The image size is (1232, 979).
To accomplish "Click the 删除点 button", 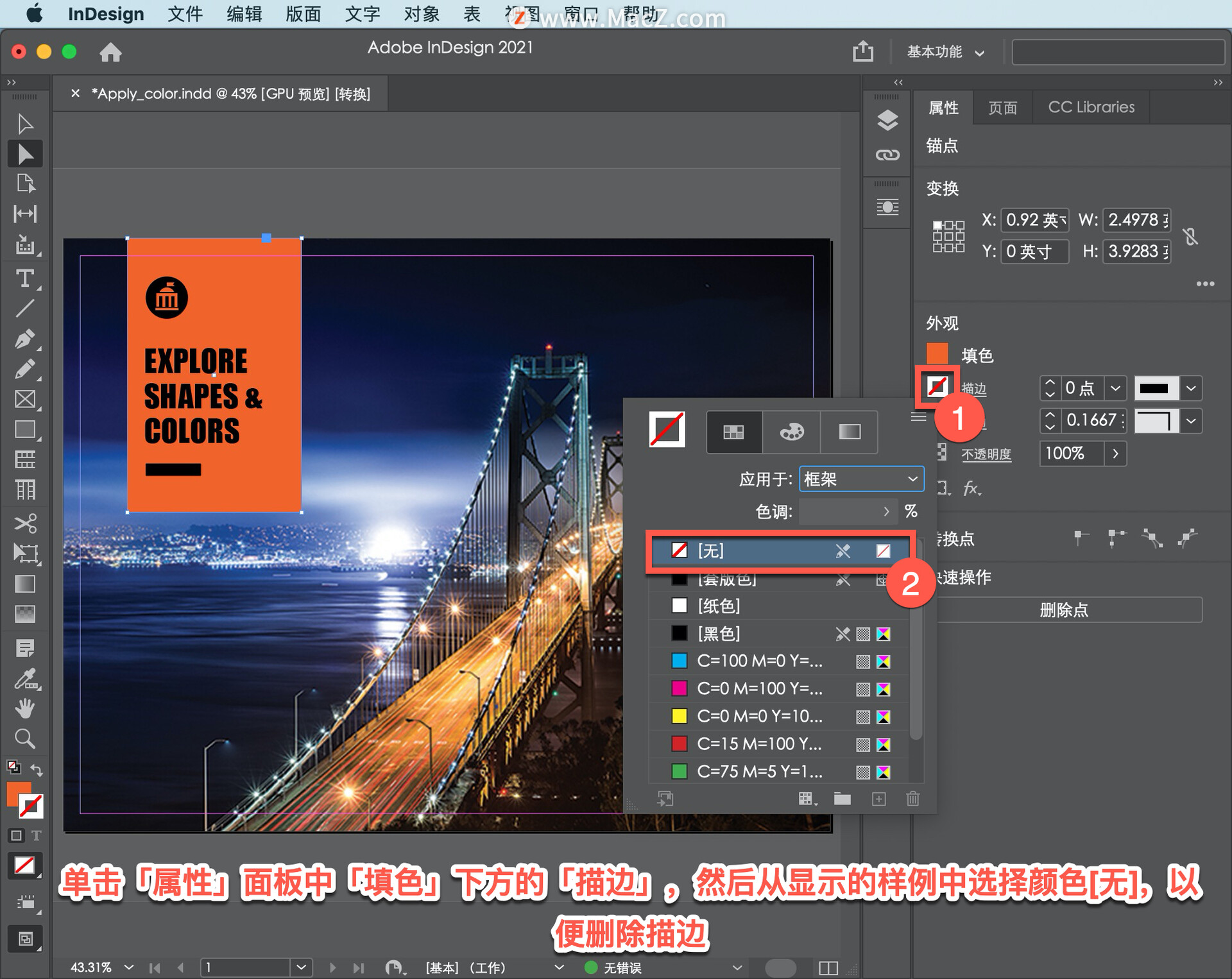I will click(x=1064, y=609).
